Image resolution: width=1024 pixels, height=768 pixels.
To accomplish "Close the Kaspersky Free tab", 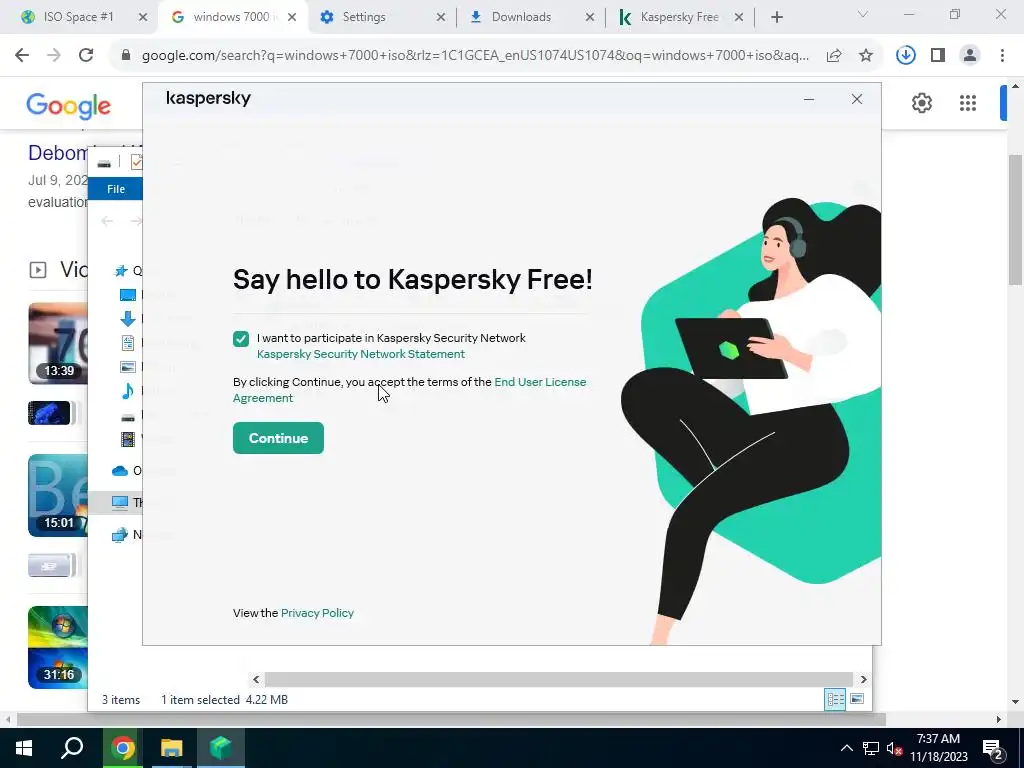I will click(x=739, y=17).
